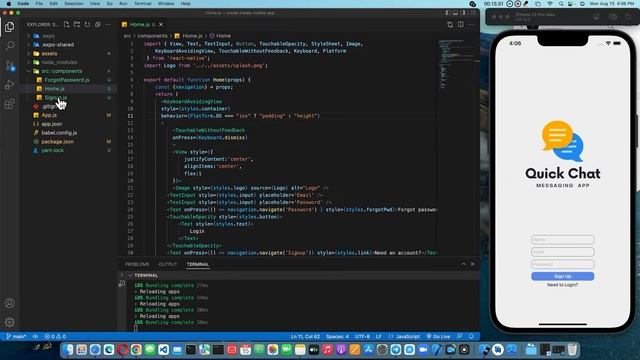Expand the assets folder

(x=49, y=53)
